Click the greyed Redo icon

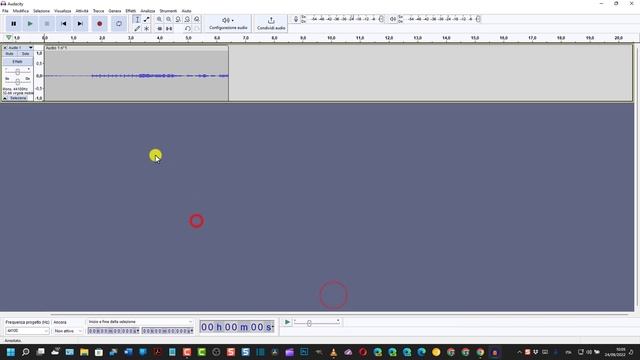click(197, 29)
